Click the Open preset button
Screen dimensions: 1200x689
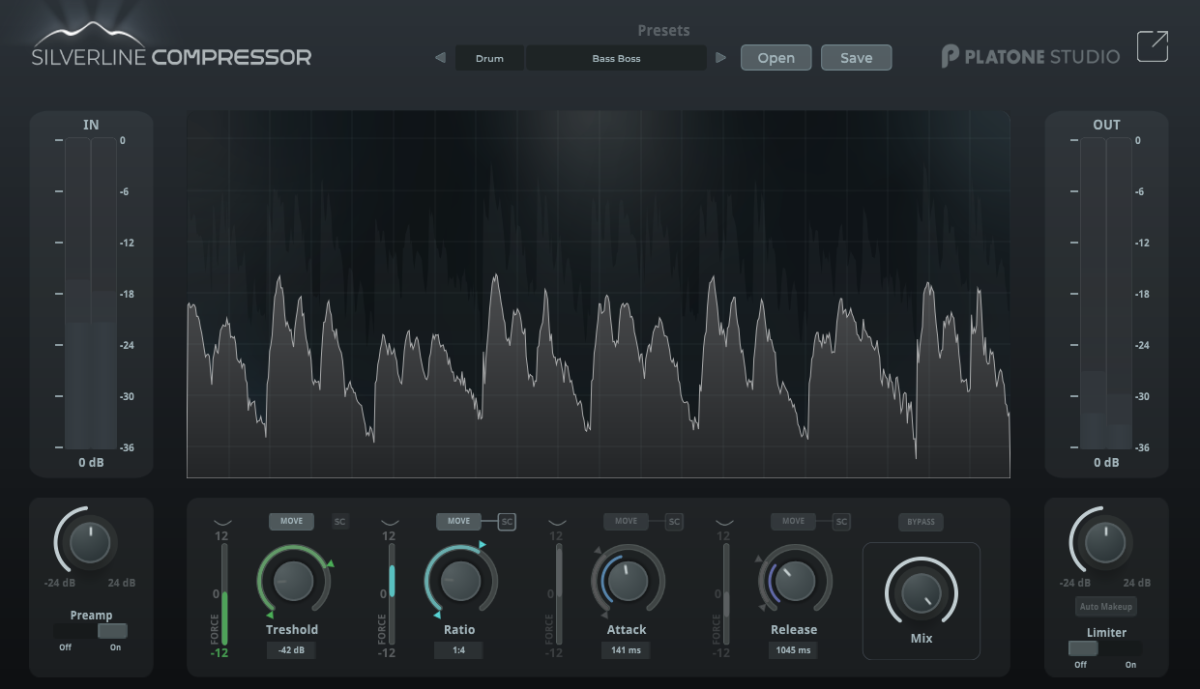[x=776, y=58]
